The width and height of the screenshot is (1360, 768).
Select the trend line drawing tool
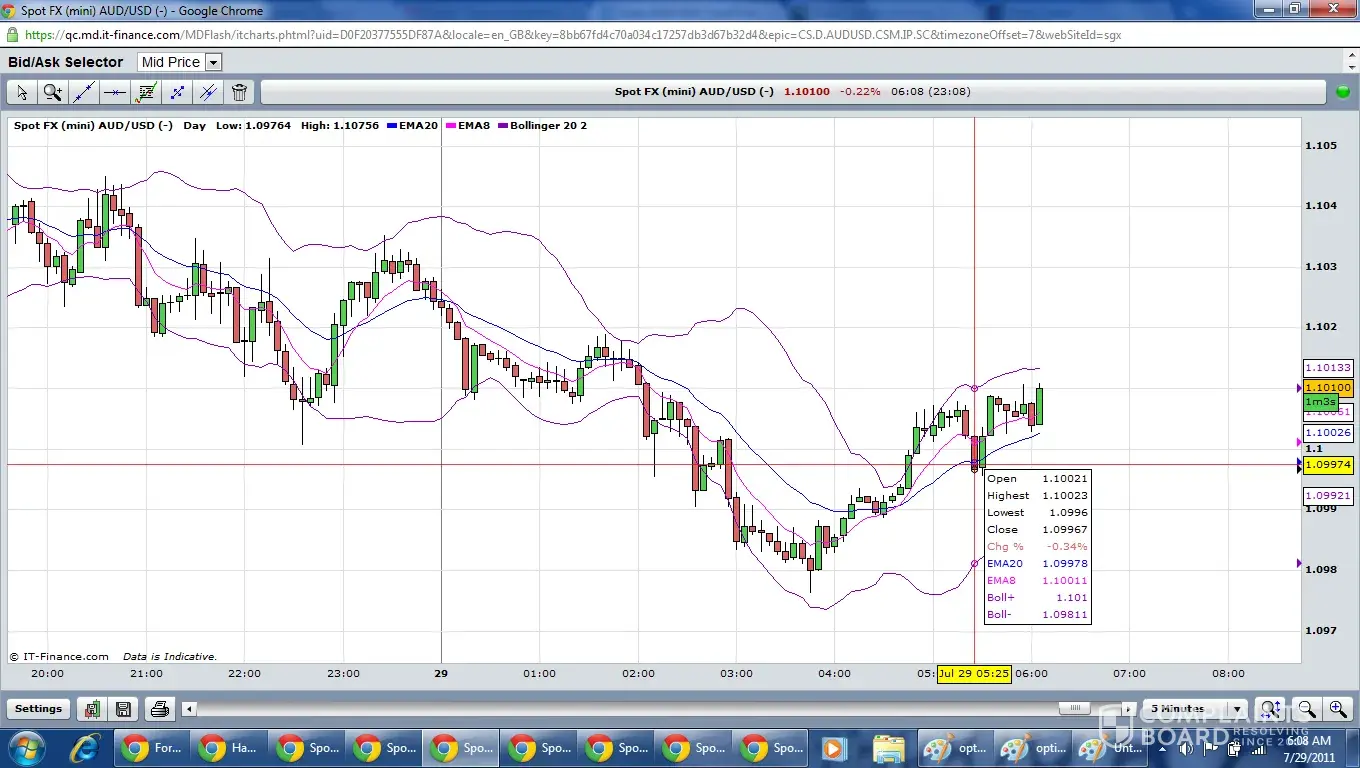coord(84,93)
